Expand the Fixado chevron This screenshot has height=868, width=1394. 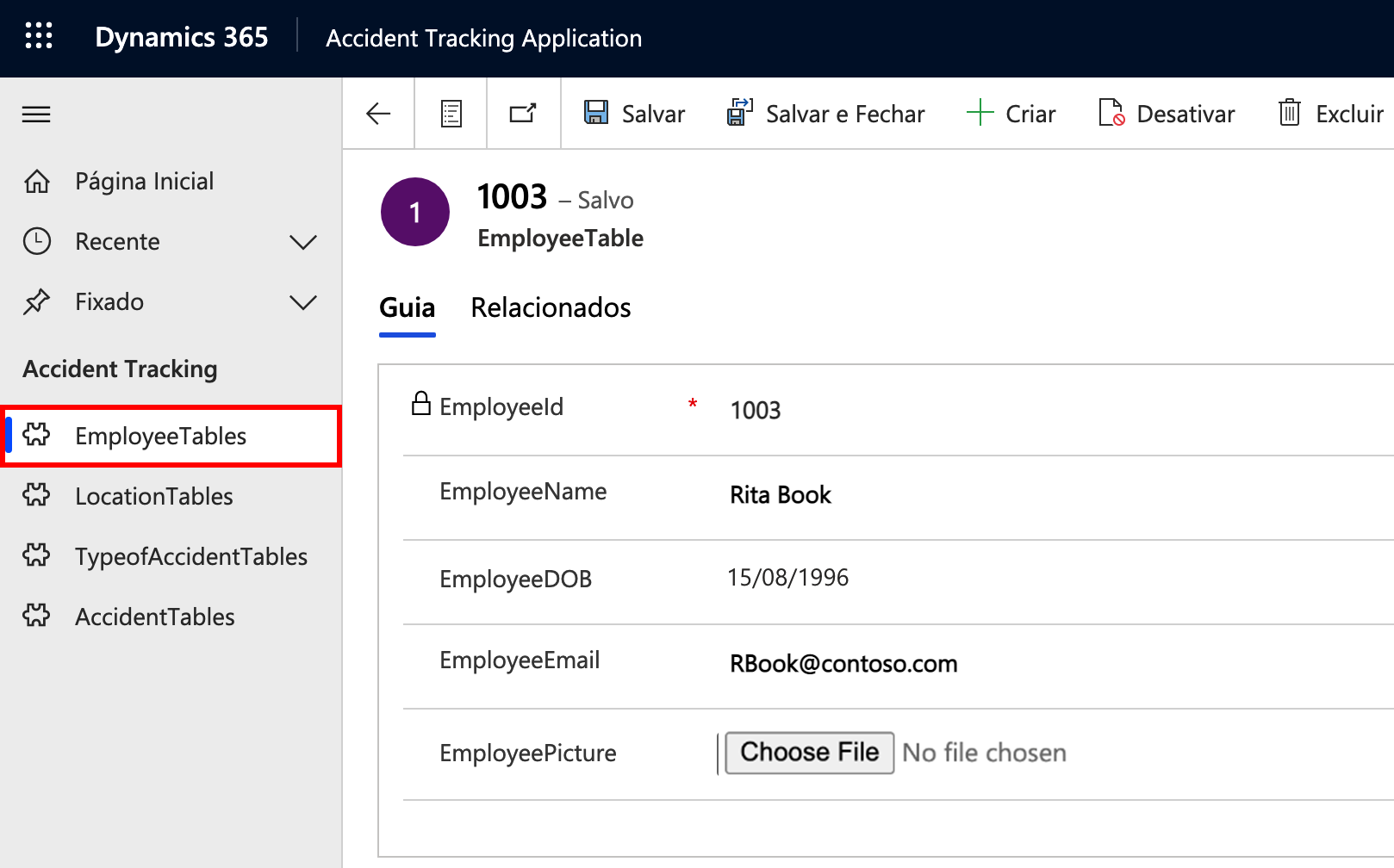[x=303, y=302]
